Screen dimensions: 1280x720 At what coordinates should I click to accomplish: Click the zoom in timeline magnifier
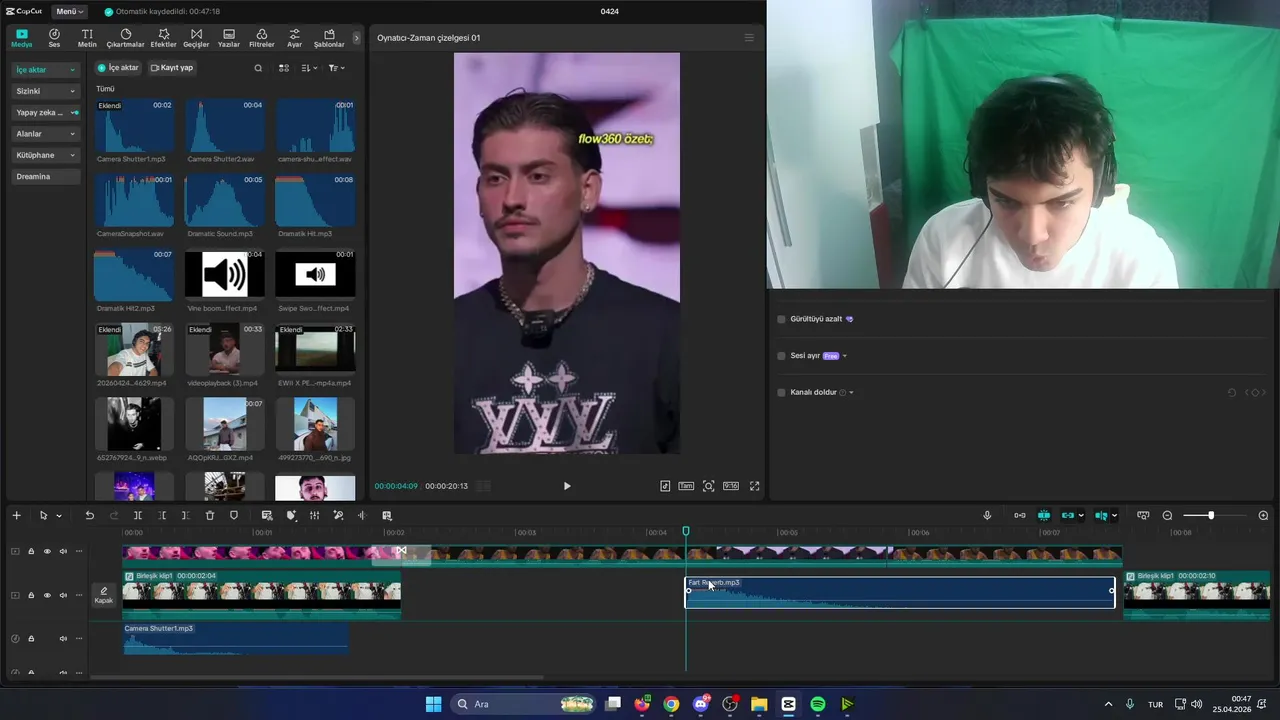(1263, 516)
